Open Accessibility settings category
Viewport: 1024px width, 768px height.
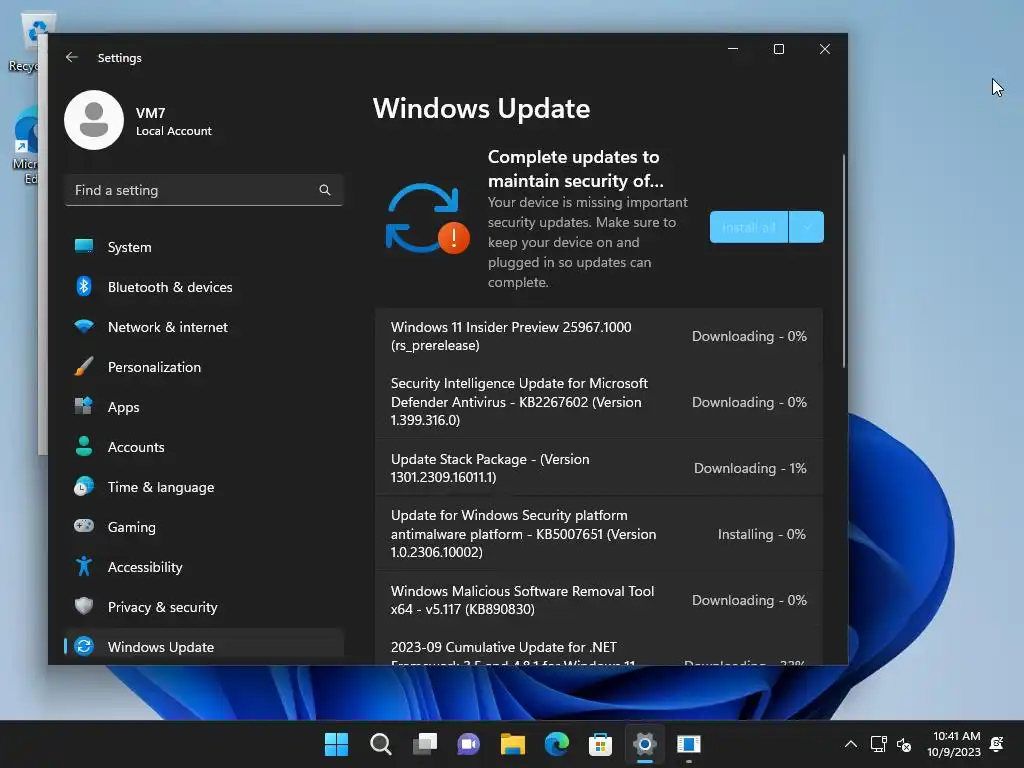tap(204, 567)
